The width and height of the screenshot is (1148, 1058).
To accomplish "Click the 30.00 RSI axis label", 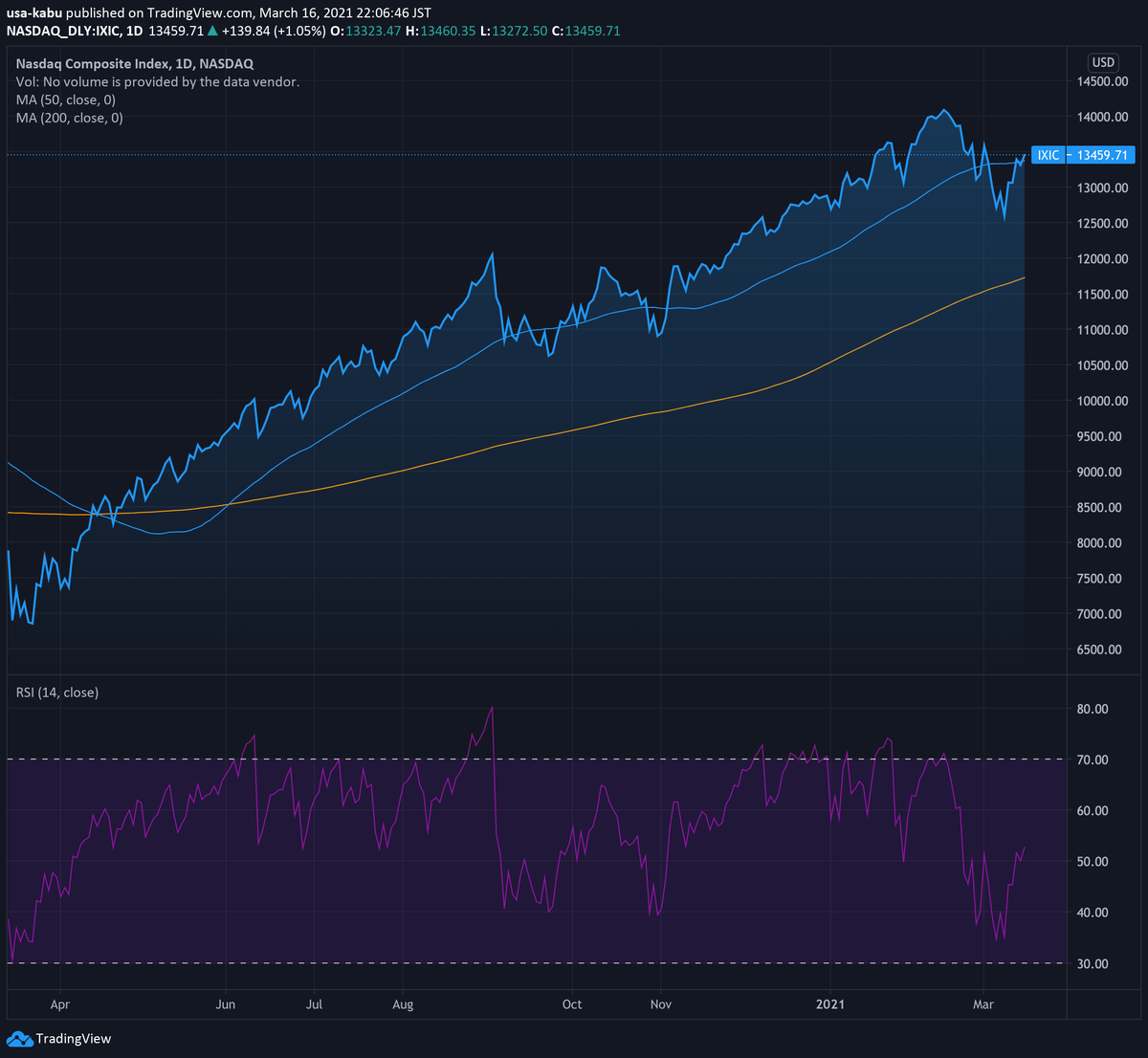I will coord(1092,963).
